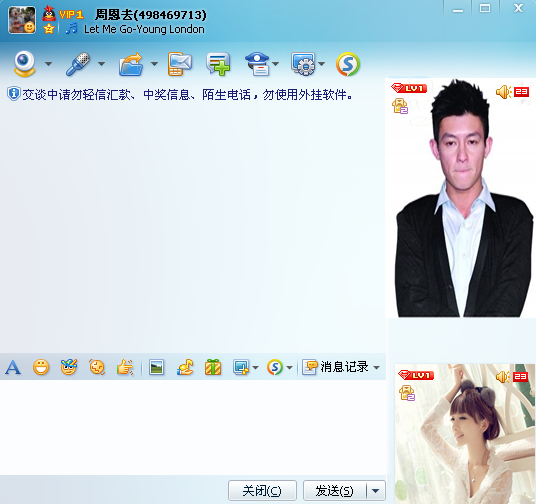Click the send SMS phone-envelope icon
536x504 pixels.
point(180,64)
